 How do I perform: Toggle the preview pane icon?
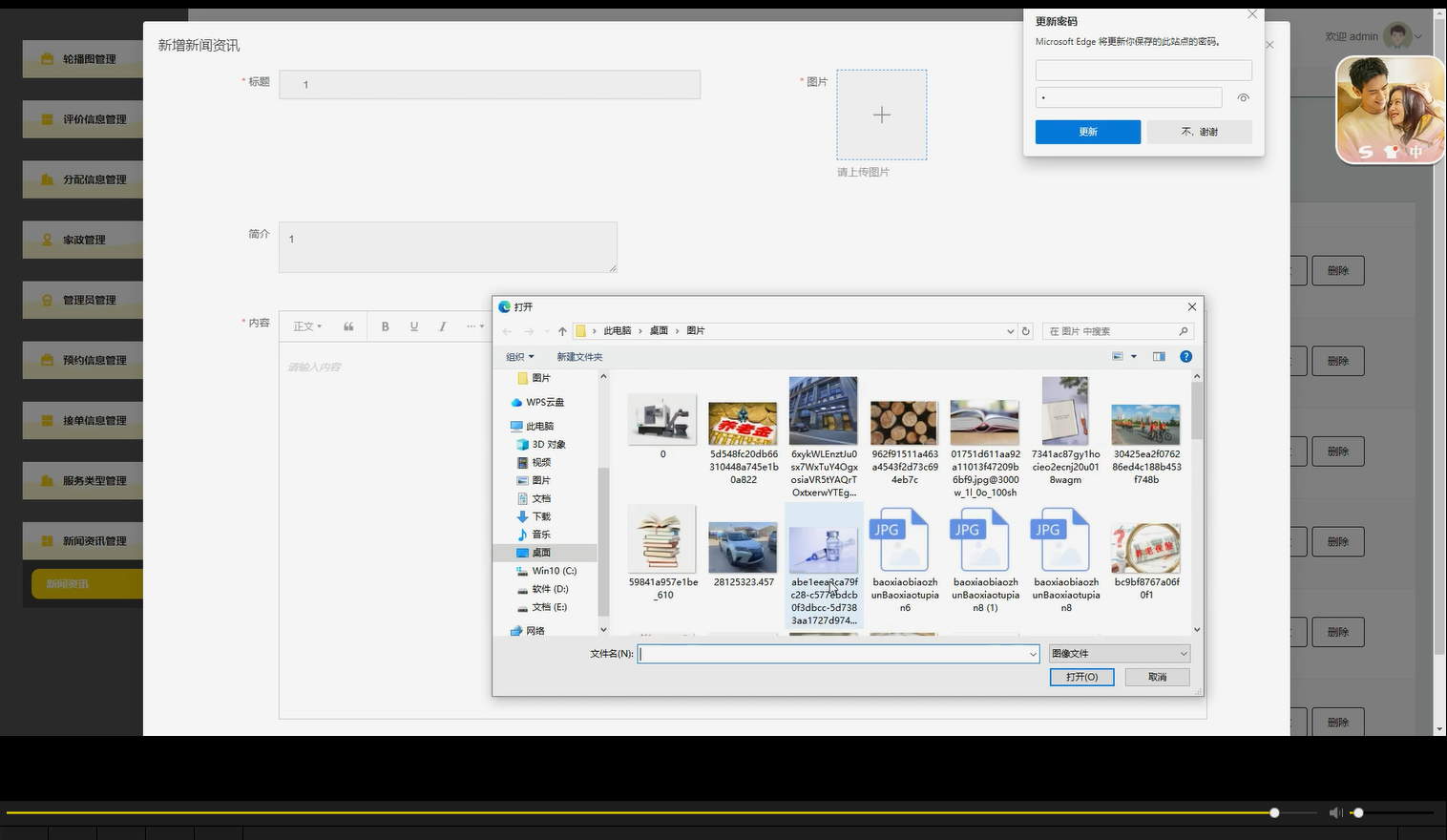[x=1159, y=356]
